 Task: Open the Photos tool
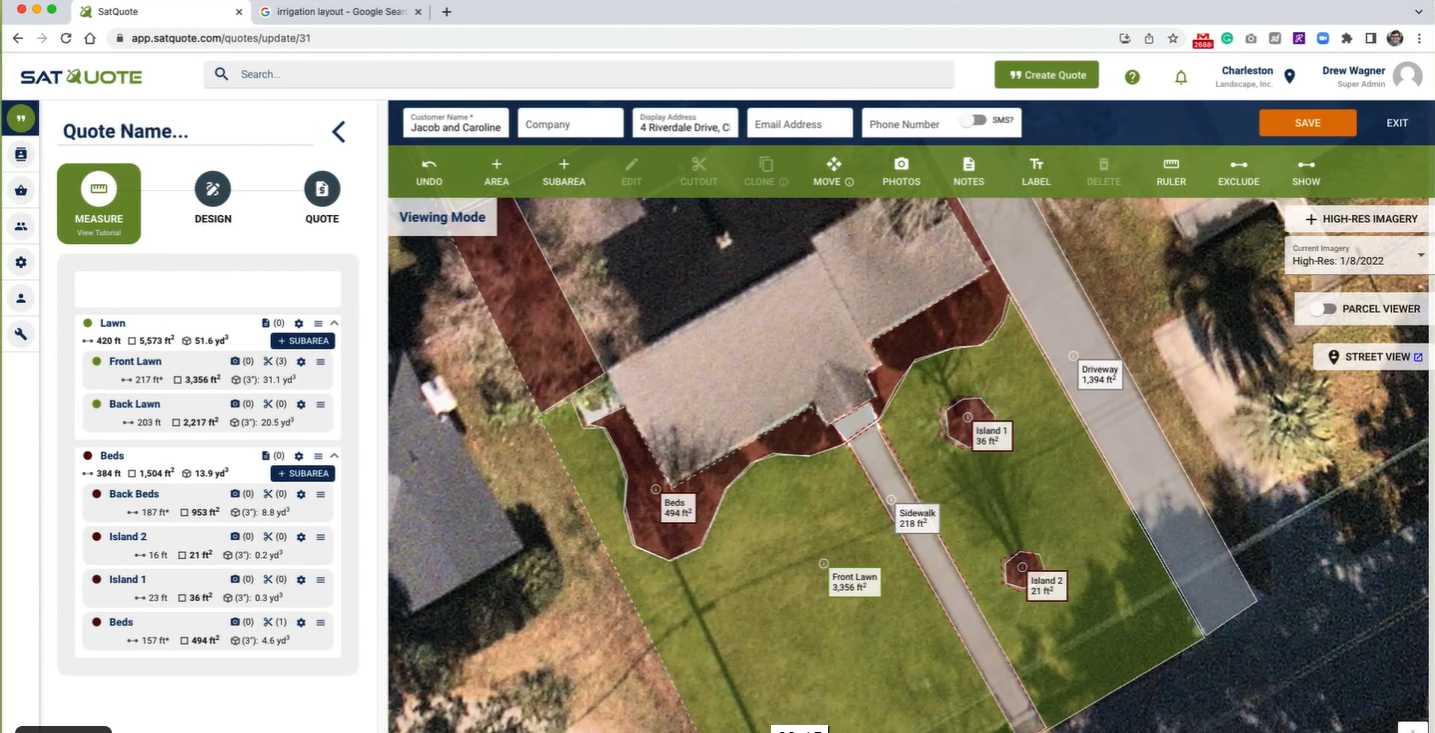click(901, 171)
